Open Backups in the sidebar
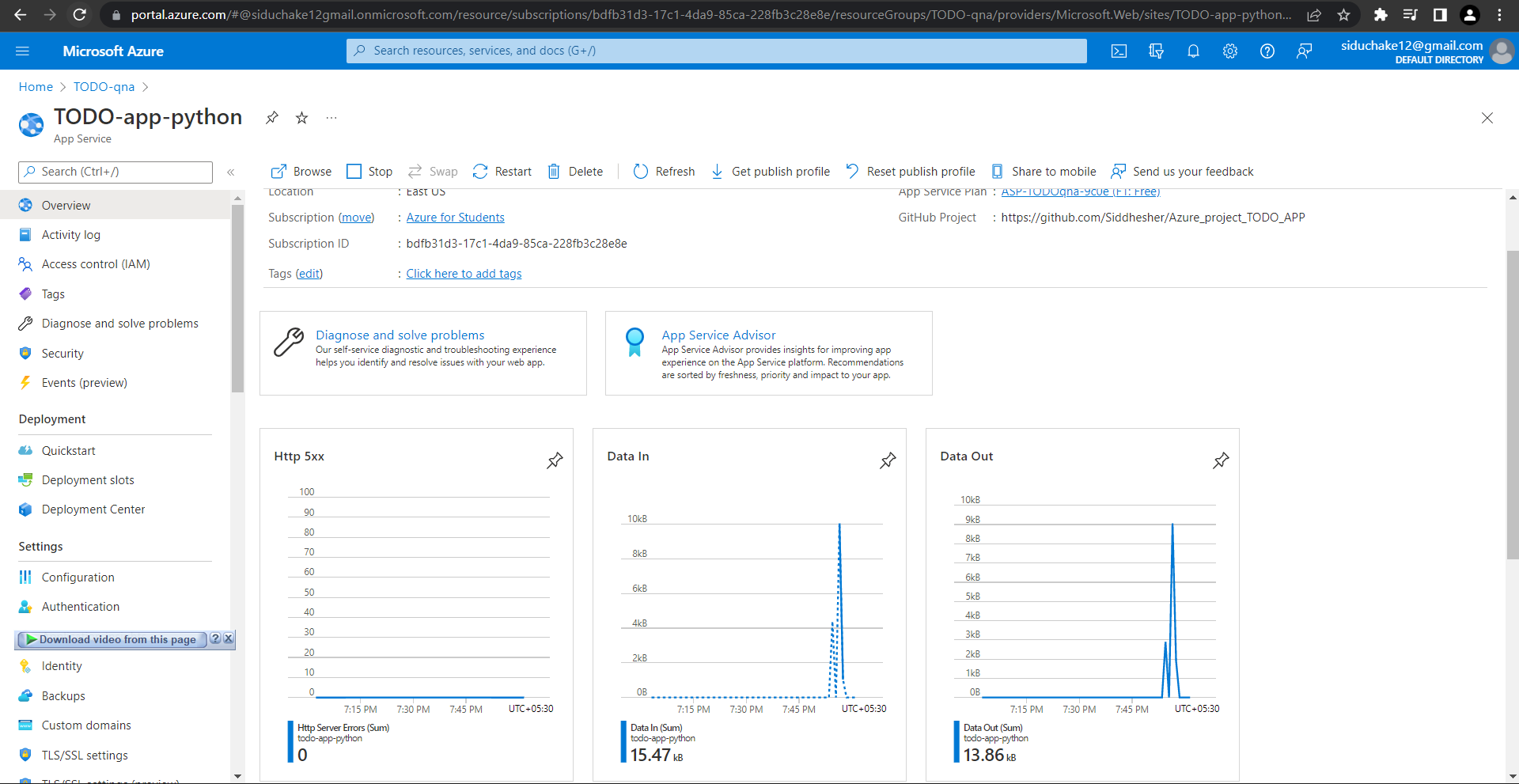The height and width of the screenshot is (784, 1519). pyautogui.click(x=116, y=696)
